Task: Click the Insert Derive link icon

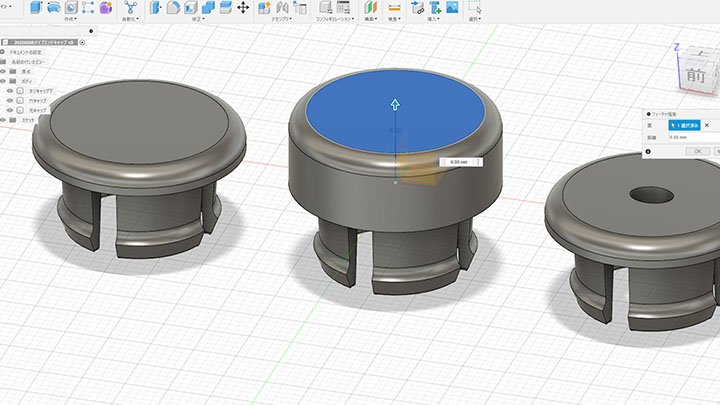Action: [x=417, y=7]
